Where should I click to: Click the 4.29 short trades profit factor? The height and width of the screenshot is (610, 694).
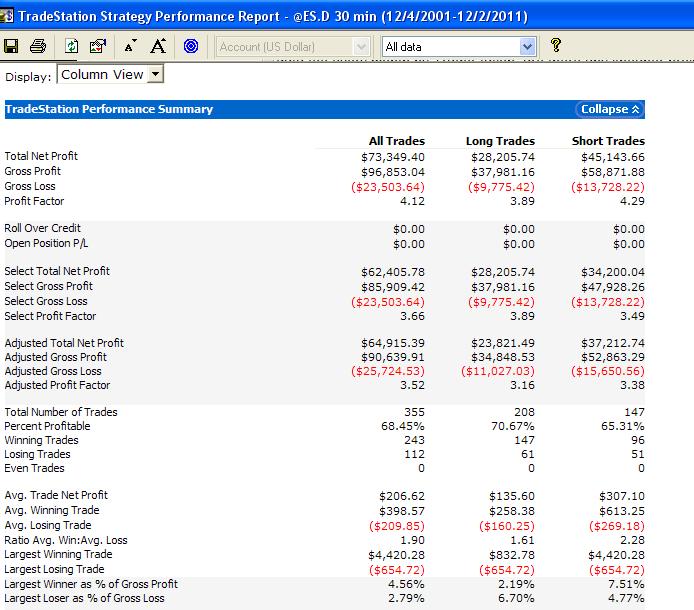click(x=632, y=201)
